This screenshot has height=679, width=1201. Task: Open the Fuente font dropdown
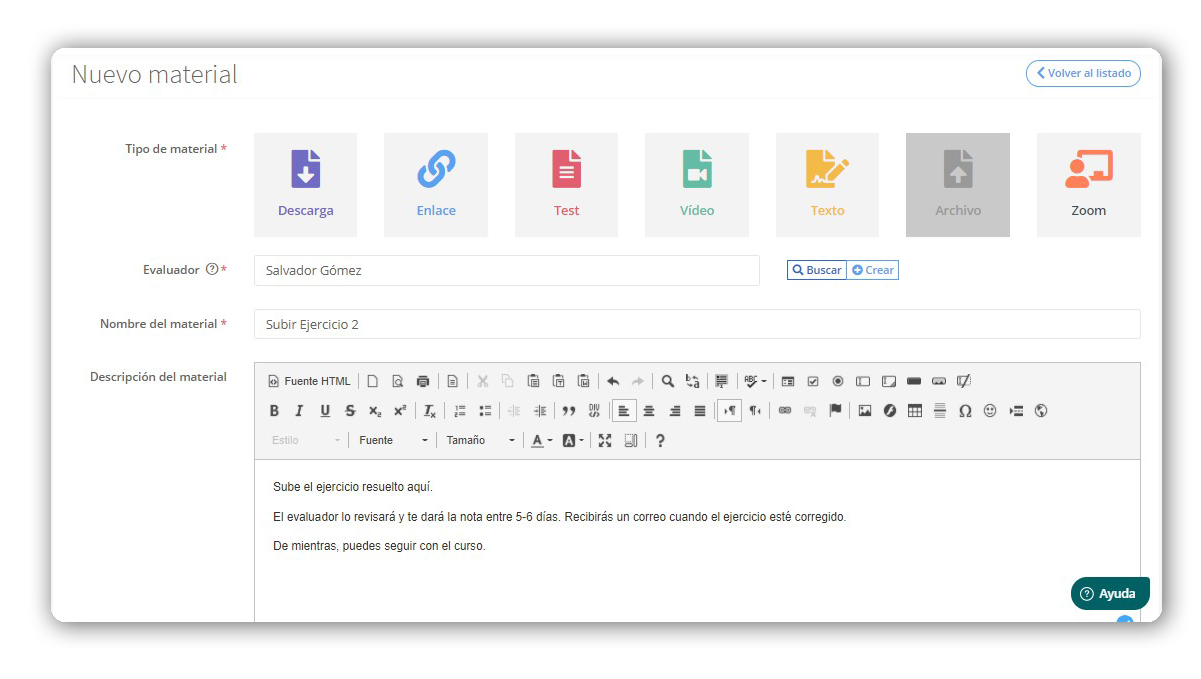tap(394, 440)
